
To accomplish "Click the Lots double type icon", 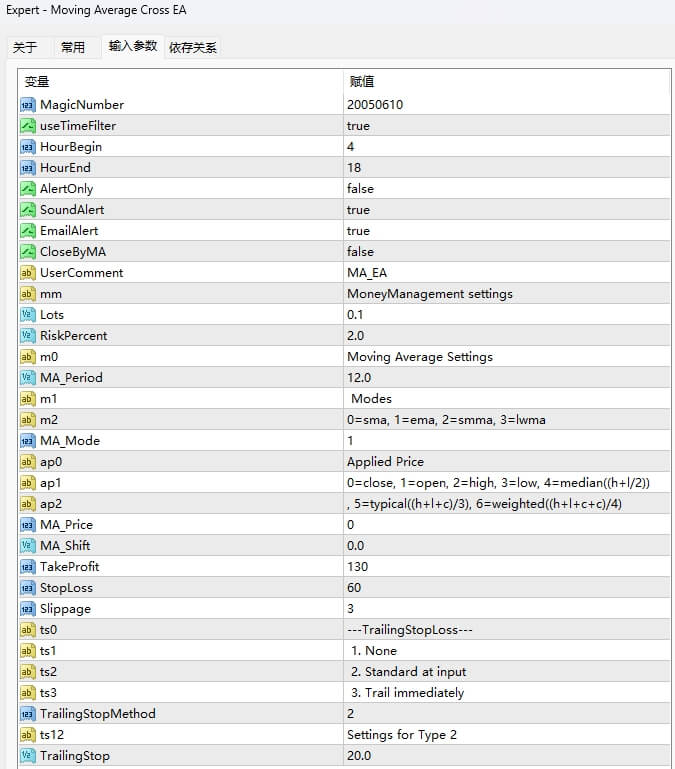I will (x=28, y=315).
